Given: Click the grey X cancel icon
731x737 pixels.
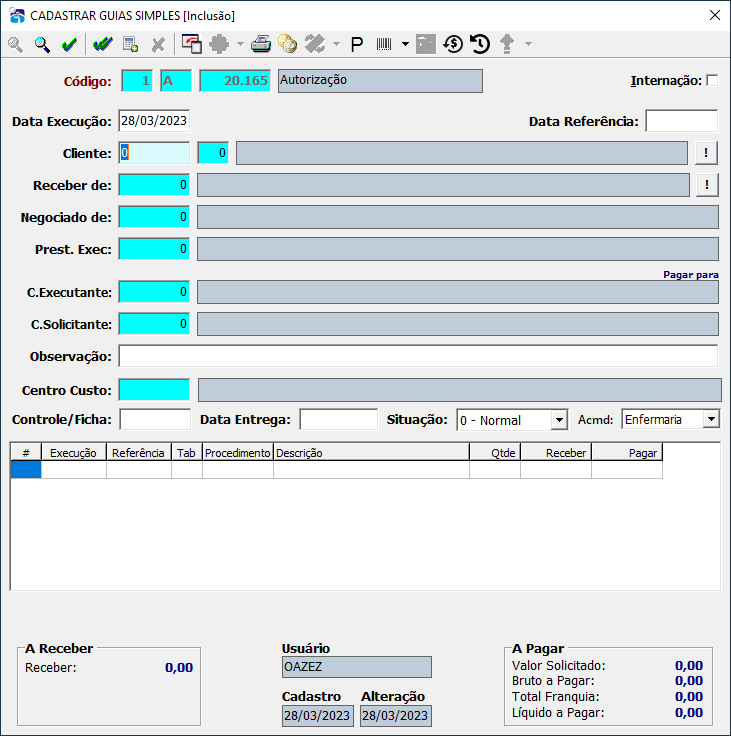Looking at the screenshot, I should point(158,45).
